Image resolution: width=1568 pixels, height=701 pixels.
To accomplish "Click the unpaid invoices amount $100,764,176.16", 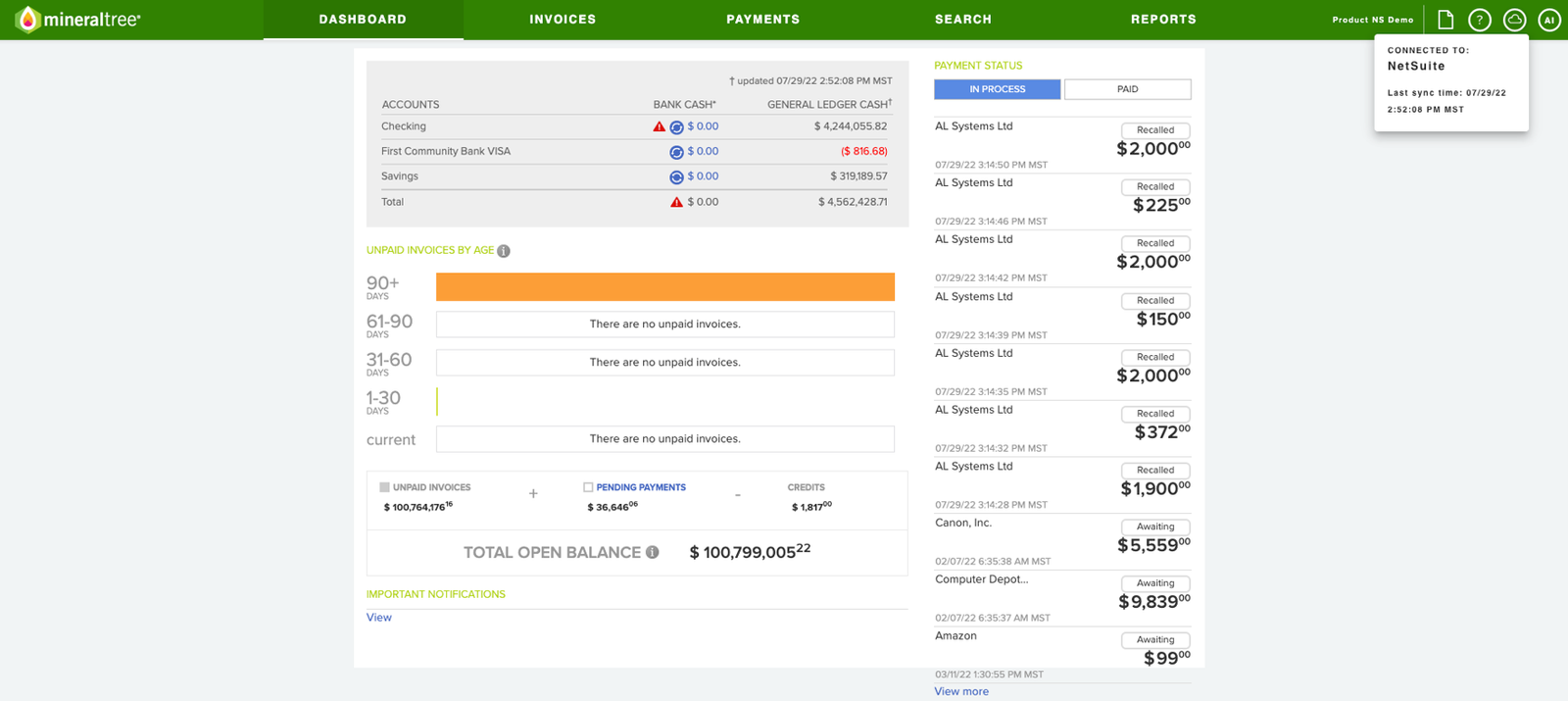I will click(418, 507).
